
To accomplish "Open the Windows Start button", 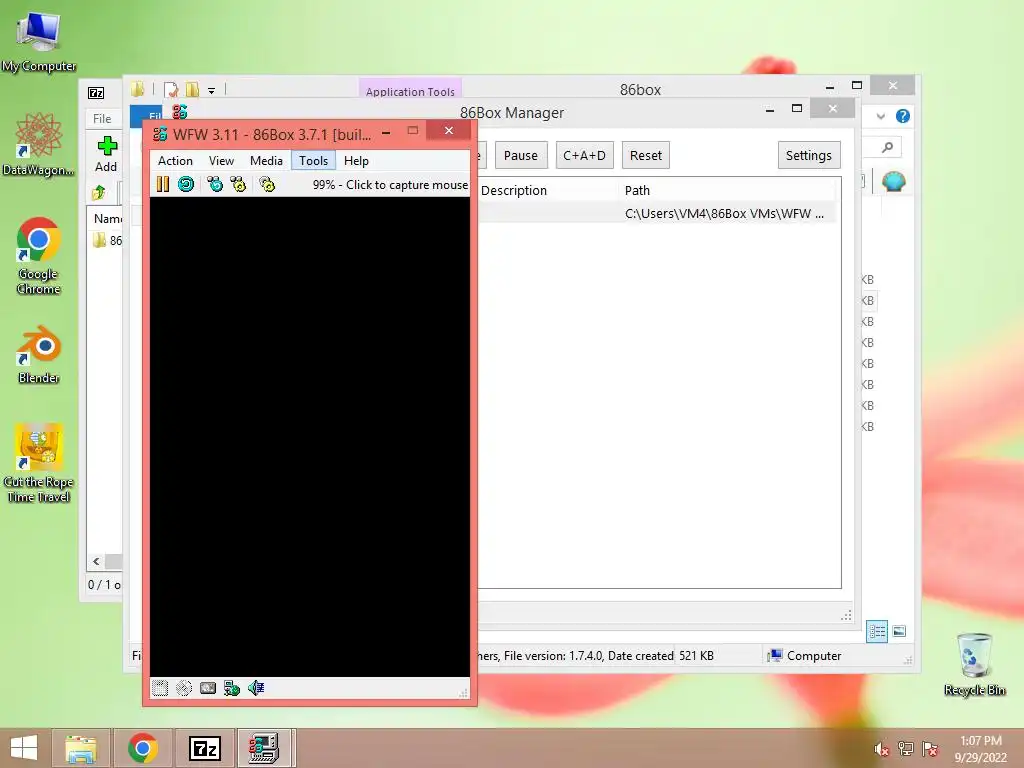I will click(24, 748).
